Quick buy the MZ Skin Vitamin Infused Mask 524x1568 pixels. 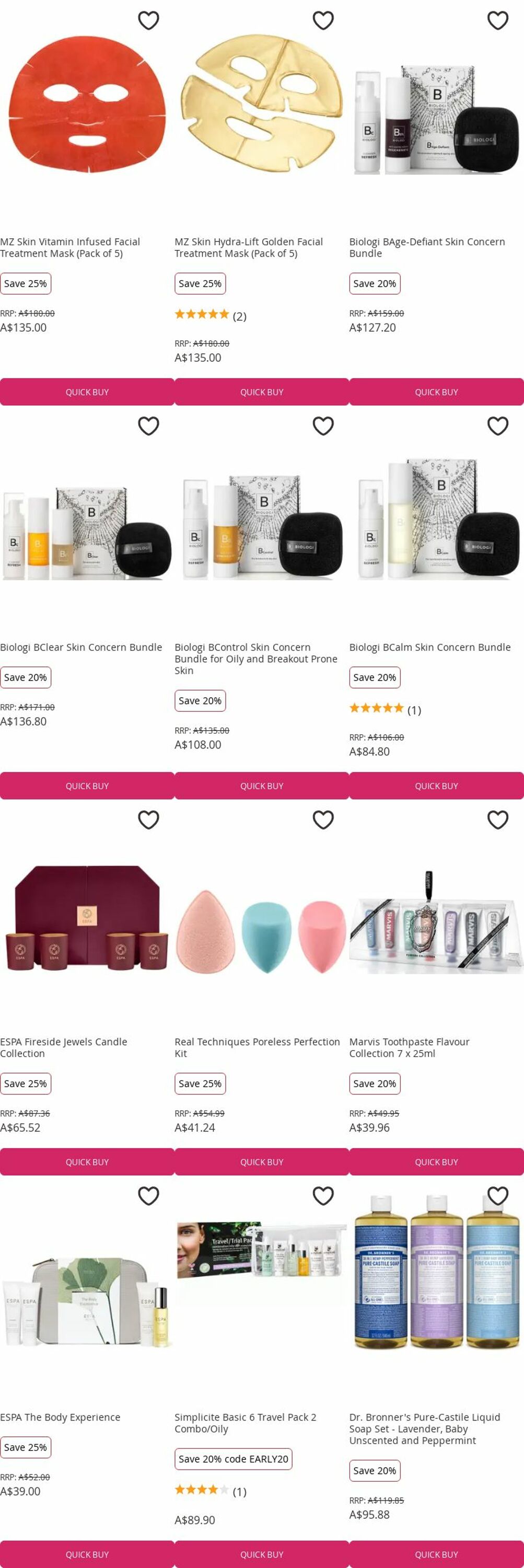coord(87,392)
